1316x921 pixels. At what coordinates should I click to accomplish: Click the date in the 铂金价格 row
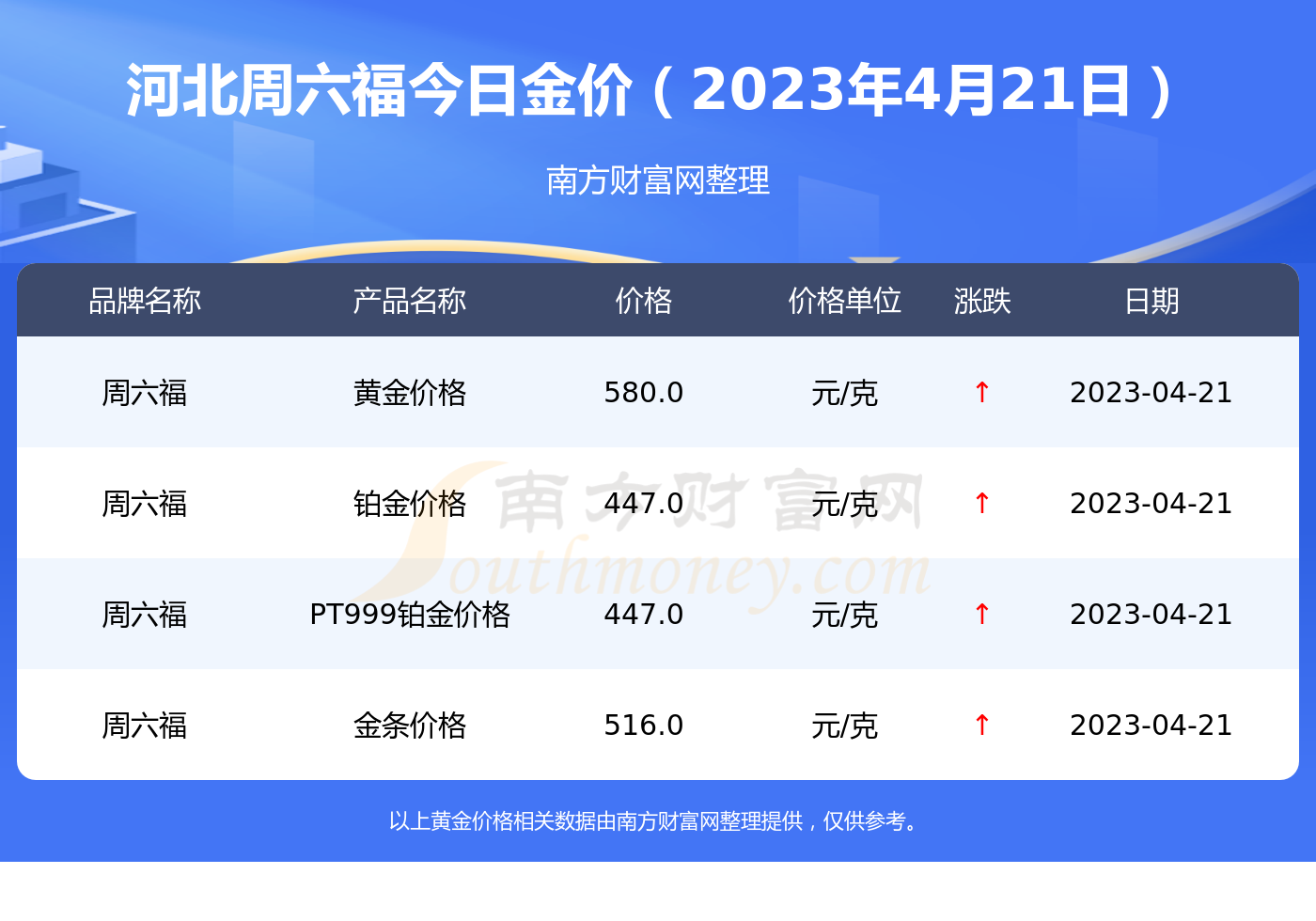pyautogui.click(x=1151, y=503)
